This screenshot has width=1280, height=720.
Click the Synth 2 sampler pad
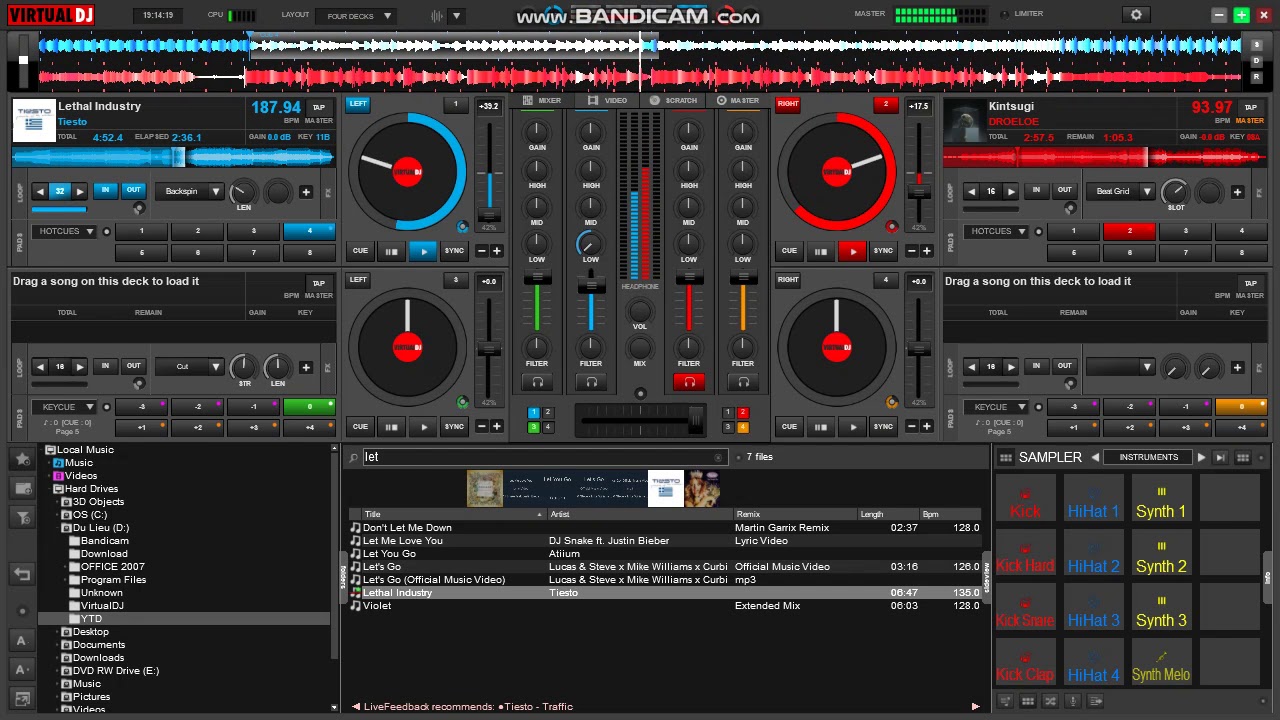(x=1161, y=553)
